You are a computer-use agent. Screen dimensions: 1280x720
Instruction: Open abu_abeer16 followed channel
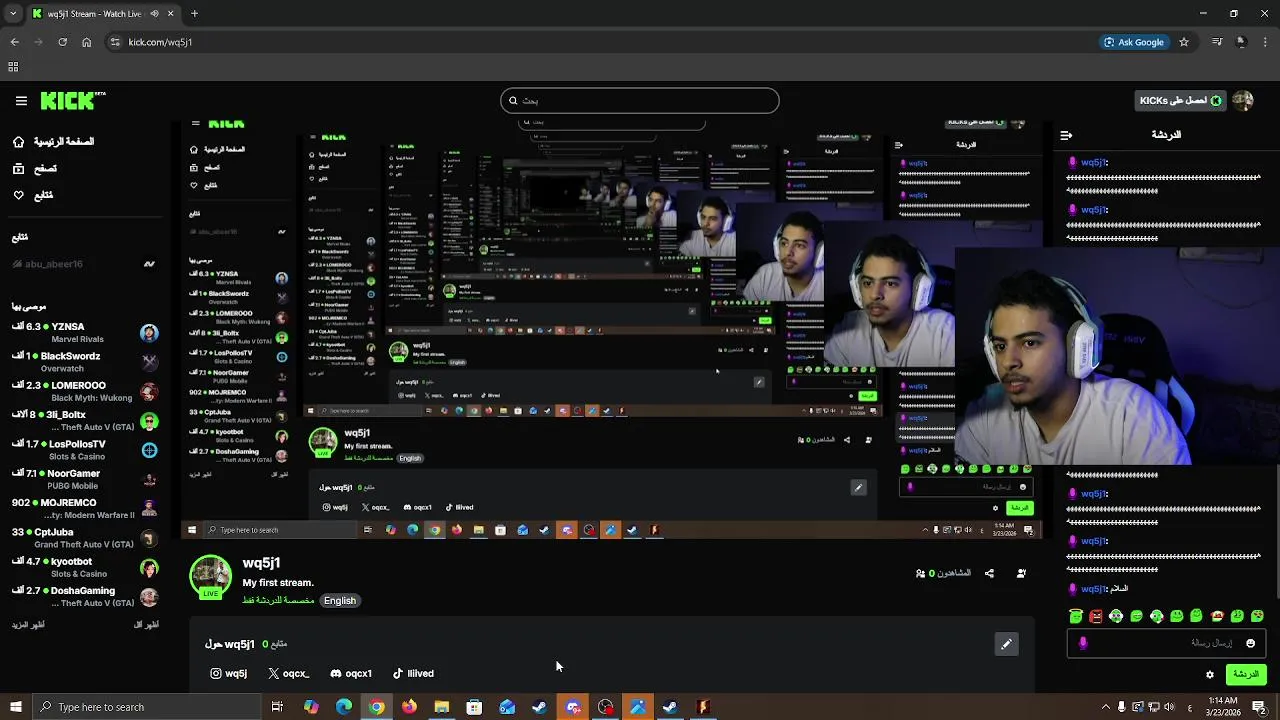[x=85, y=264]
